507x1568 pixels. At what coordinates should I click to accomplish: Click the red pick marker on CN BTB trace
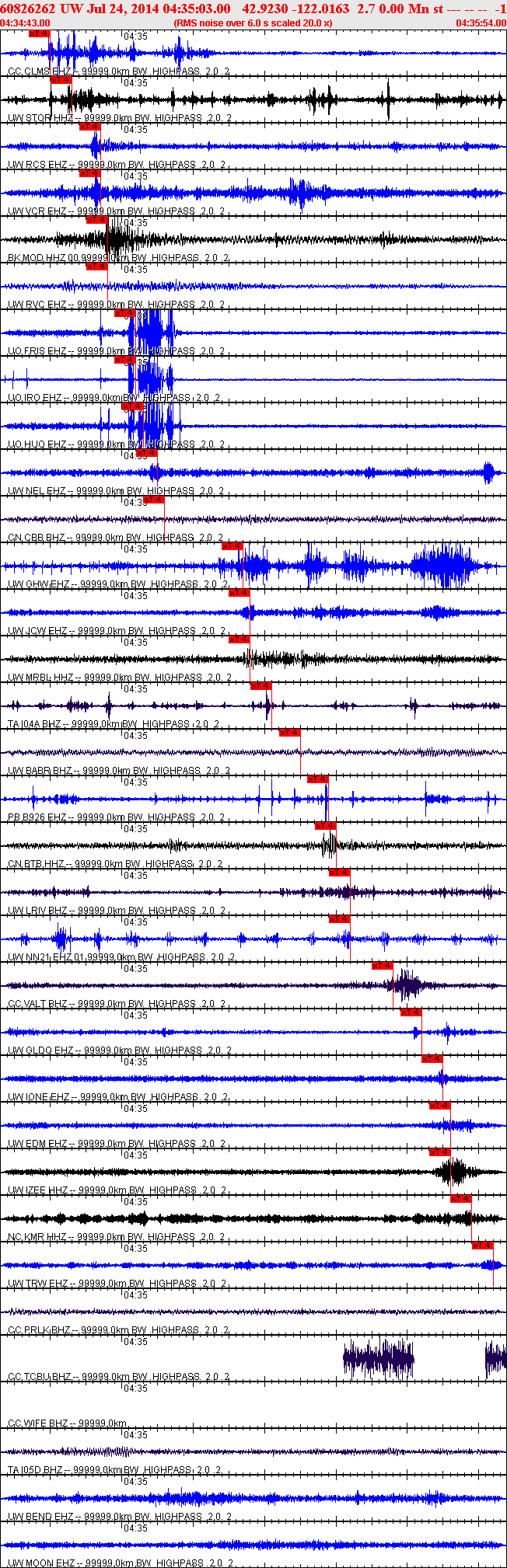(x=325, y=826)
